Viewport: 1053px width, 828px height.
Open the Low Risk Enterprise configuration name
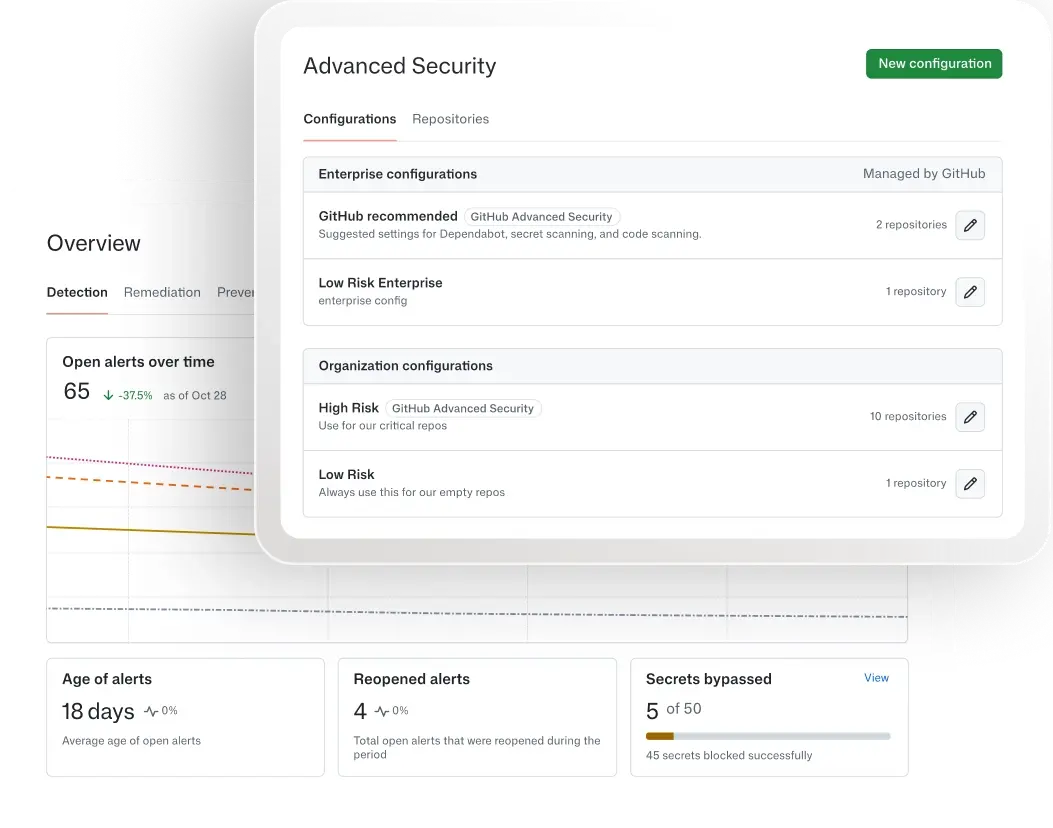point(380,283)
